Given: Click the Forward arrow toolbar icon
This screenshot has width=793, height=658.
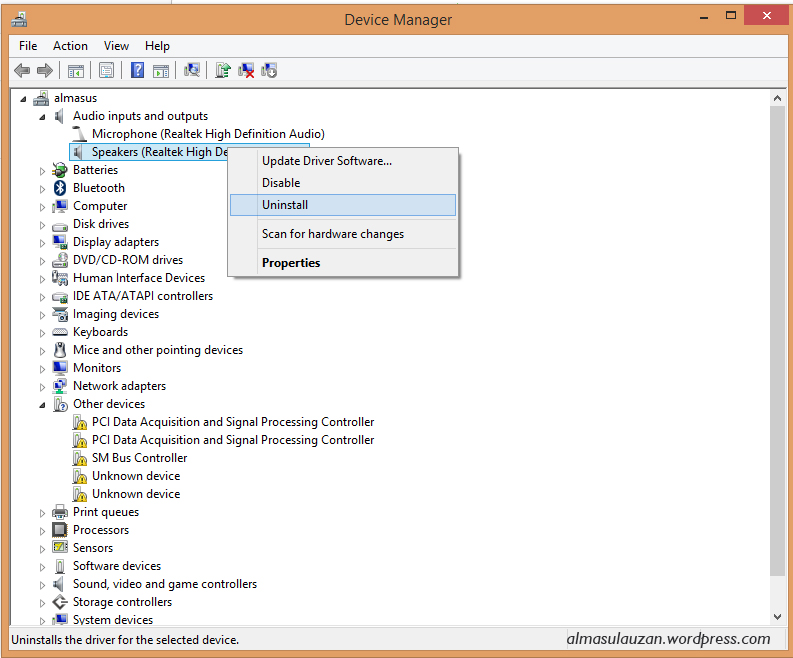Looking at the screenshot, I should [45, 70].
